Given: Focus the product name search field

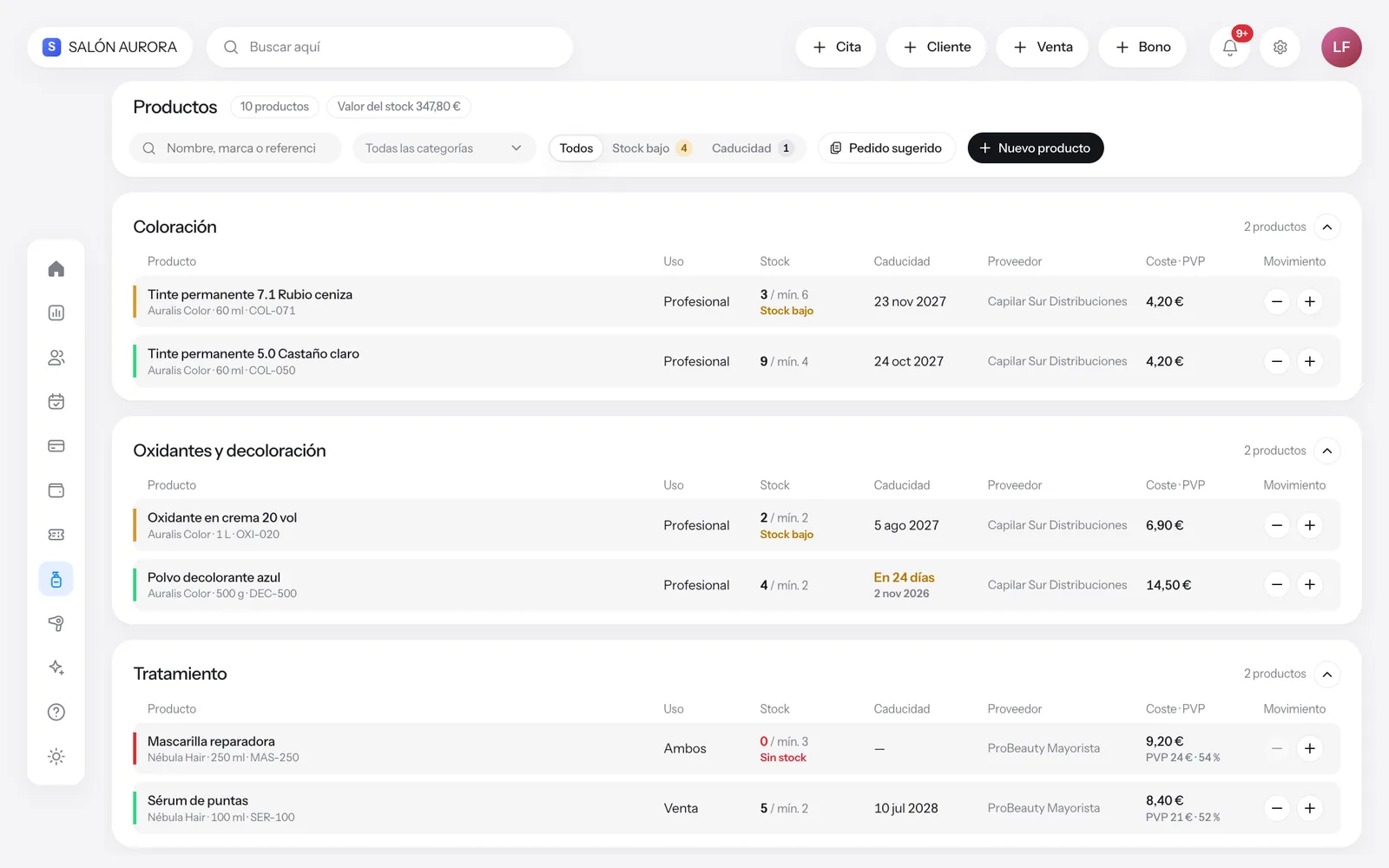Looking at the screenshot, I should (235, 148).
